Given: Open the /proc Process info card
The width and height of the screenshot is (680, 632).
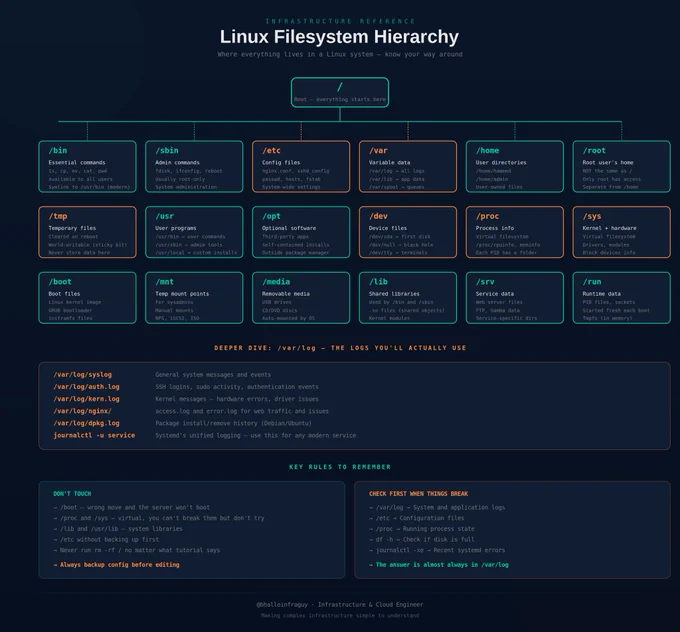Looking at the screenshot, I should coord(515,232).
